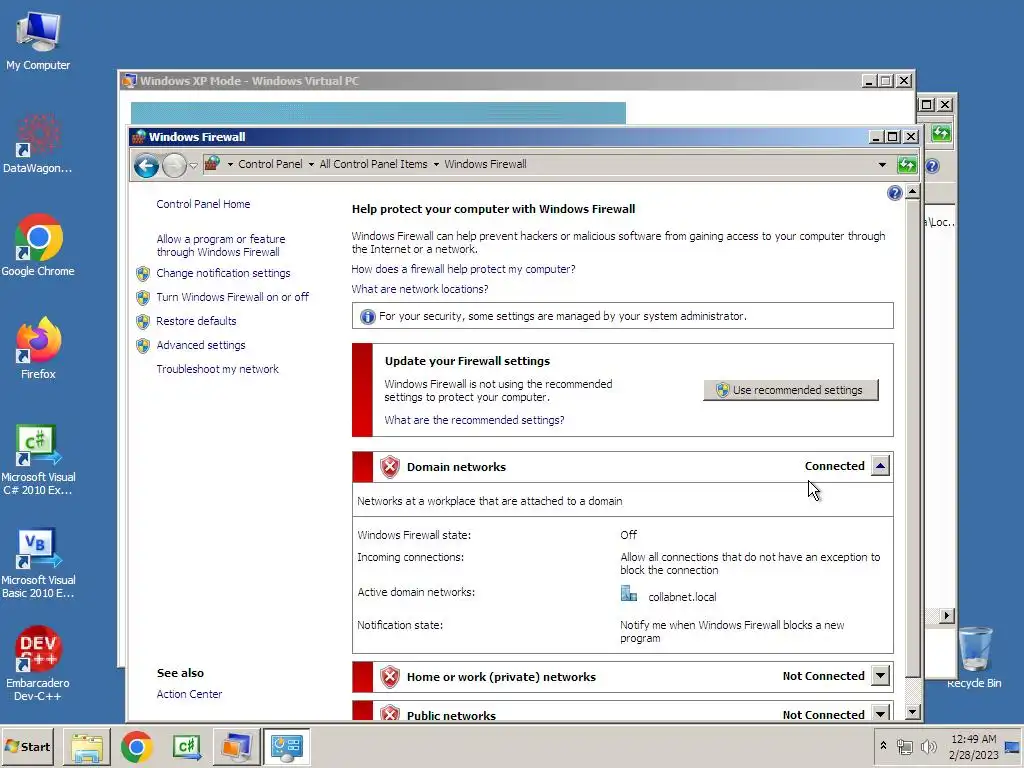Open What are the recommended settings? link

coord(474,421)
